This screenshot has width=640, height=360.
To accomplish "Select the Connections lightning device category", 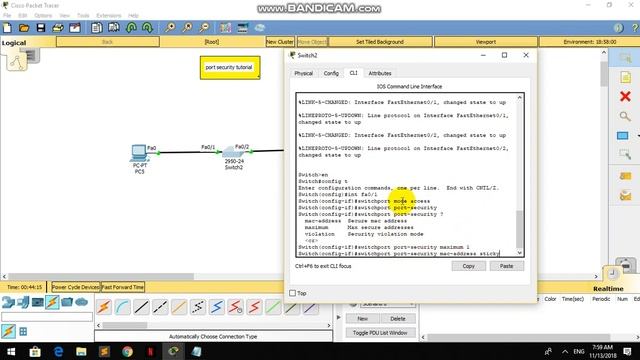I will tap(52, 302).
